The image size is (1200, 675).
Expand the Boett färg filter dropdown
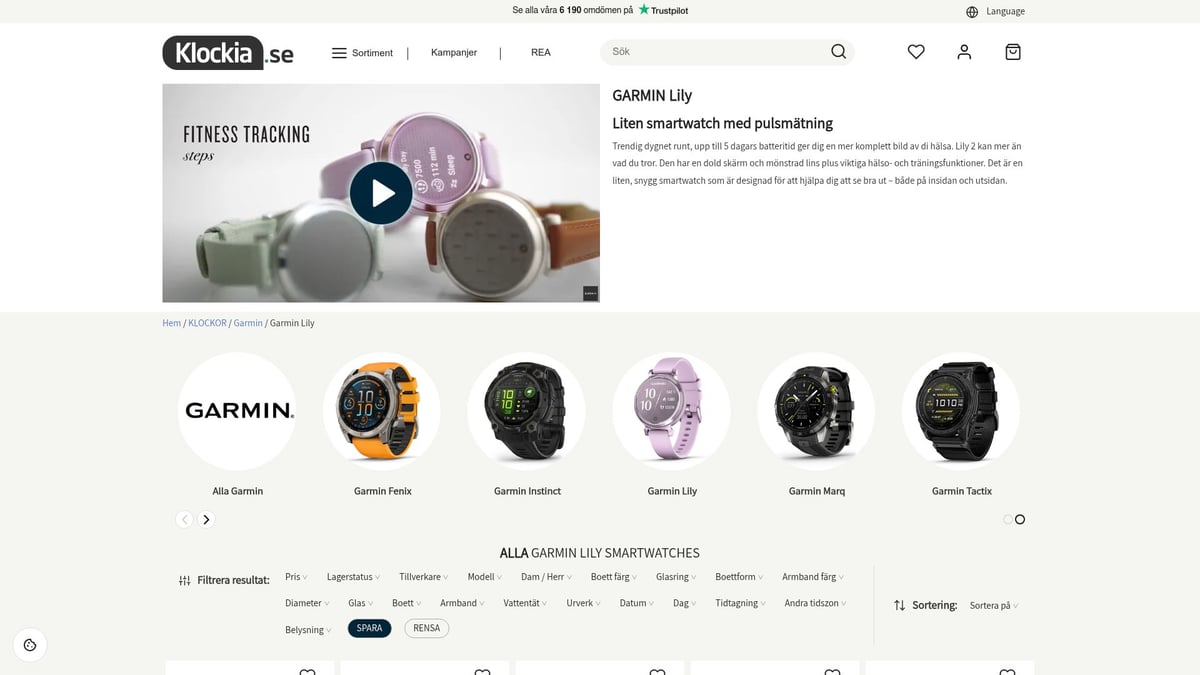click(614, 577)
